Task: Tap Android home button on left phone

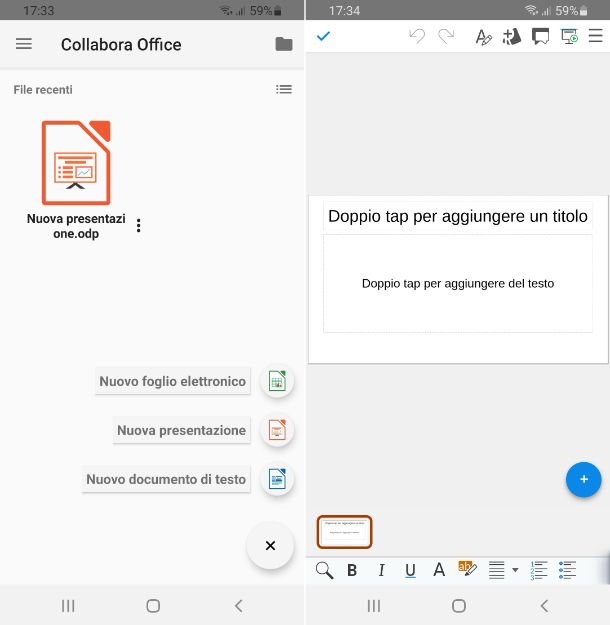Action: coord(153,606)
